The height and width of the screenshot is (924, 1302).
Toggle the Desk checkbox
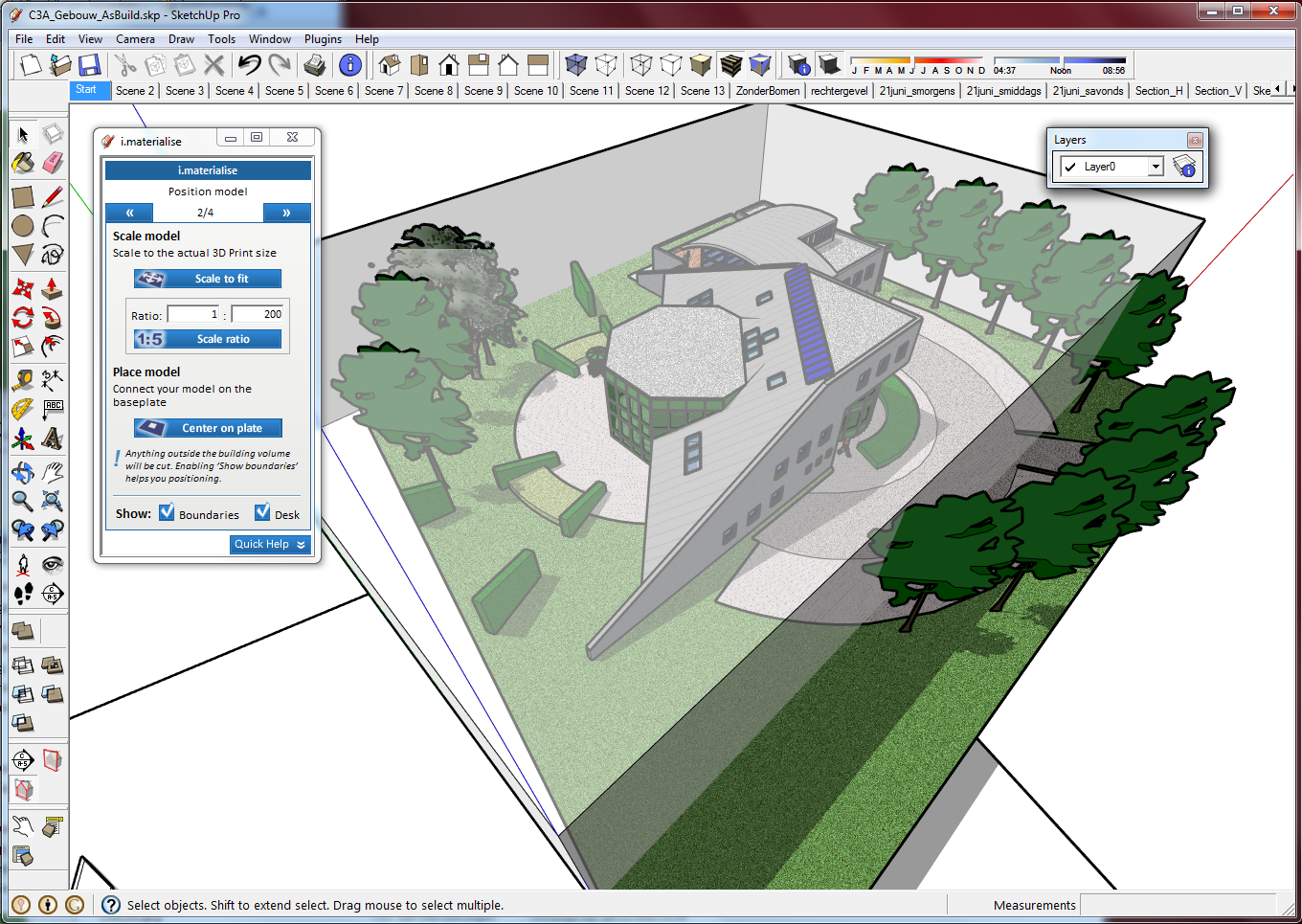coord(262,512)
